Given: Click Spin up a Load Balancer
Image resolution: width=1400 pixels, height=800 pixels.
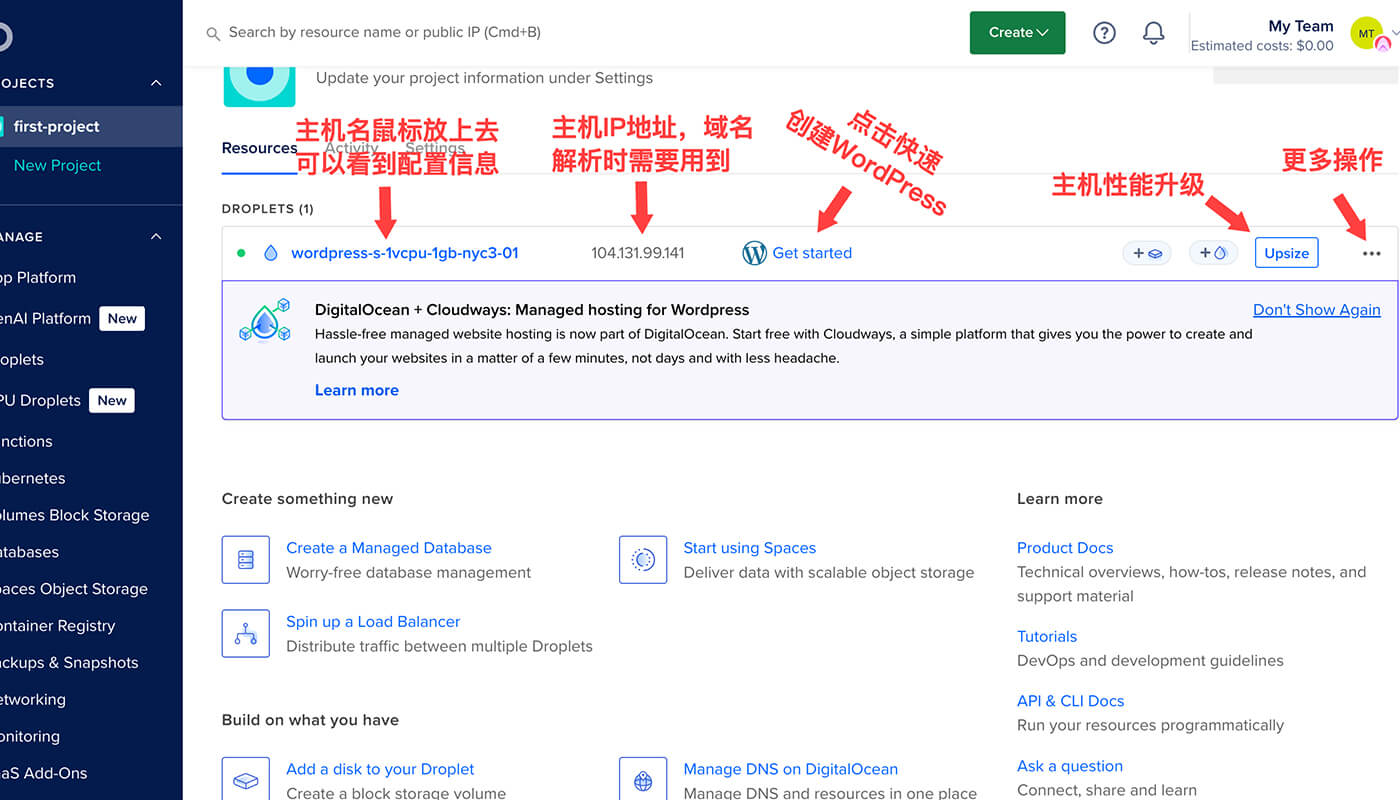Looking at the screenshot, I should (373, 622).
